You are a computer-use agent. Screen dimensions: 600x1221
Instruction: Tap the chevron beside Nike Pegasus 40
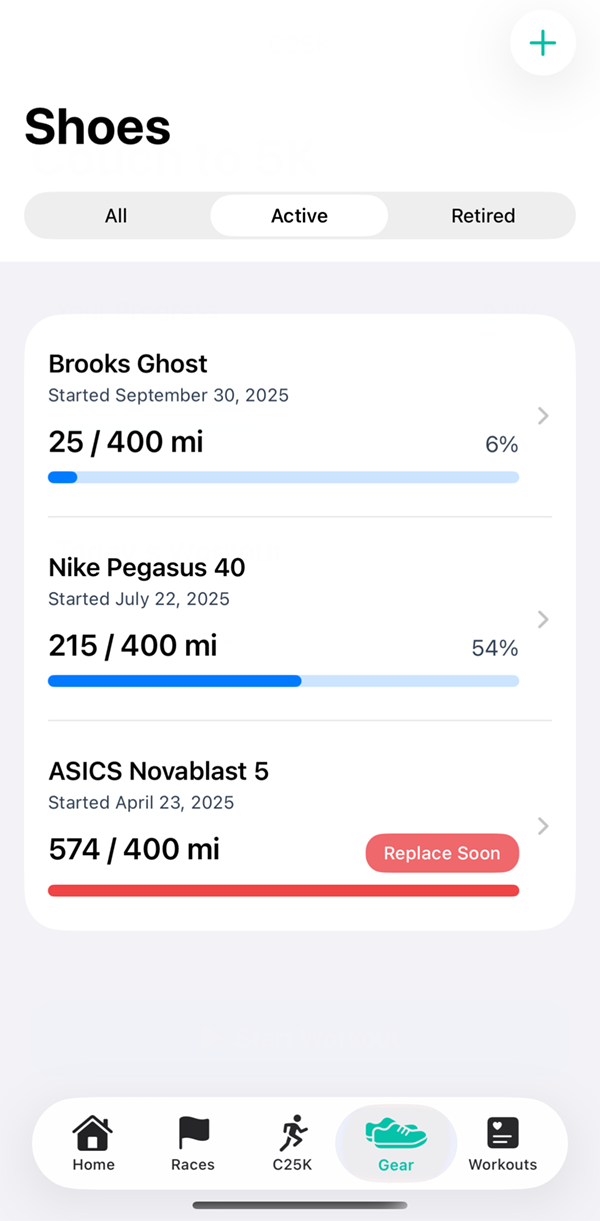coord(542,619)
